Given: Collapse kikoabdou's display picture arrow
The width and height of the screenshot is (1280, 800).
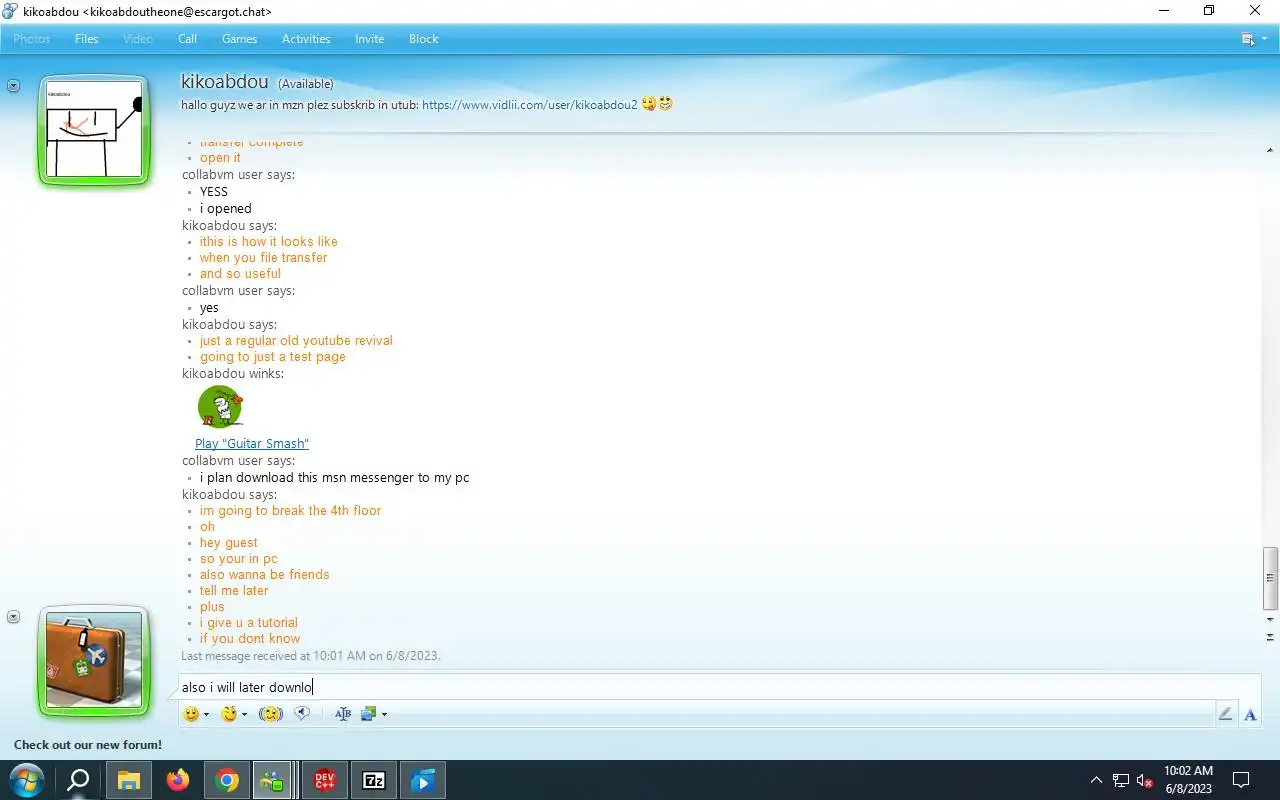Looking at the screenshot, I should click(x=13, y=86).
